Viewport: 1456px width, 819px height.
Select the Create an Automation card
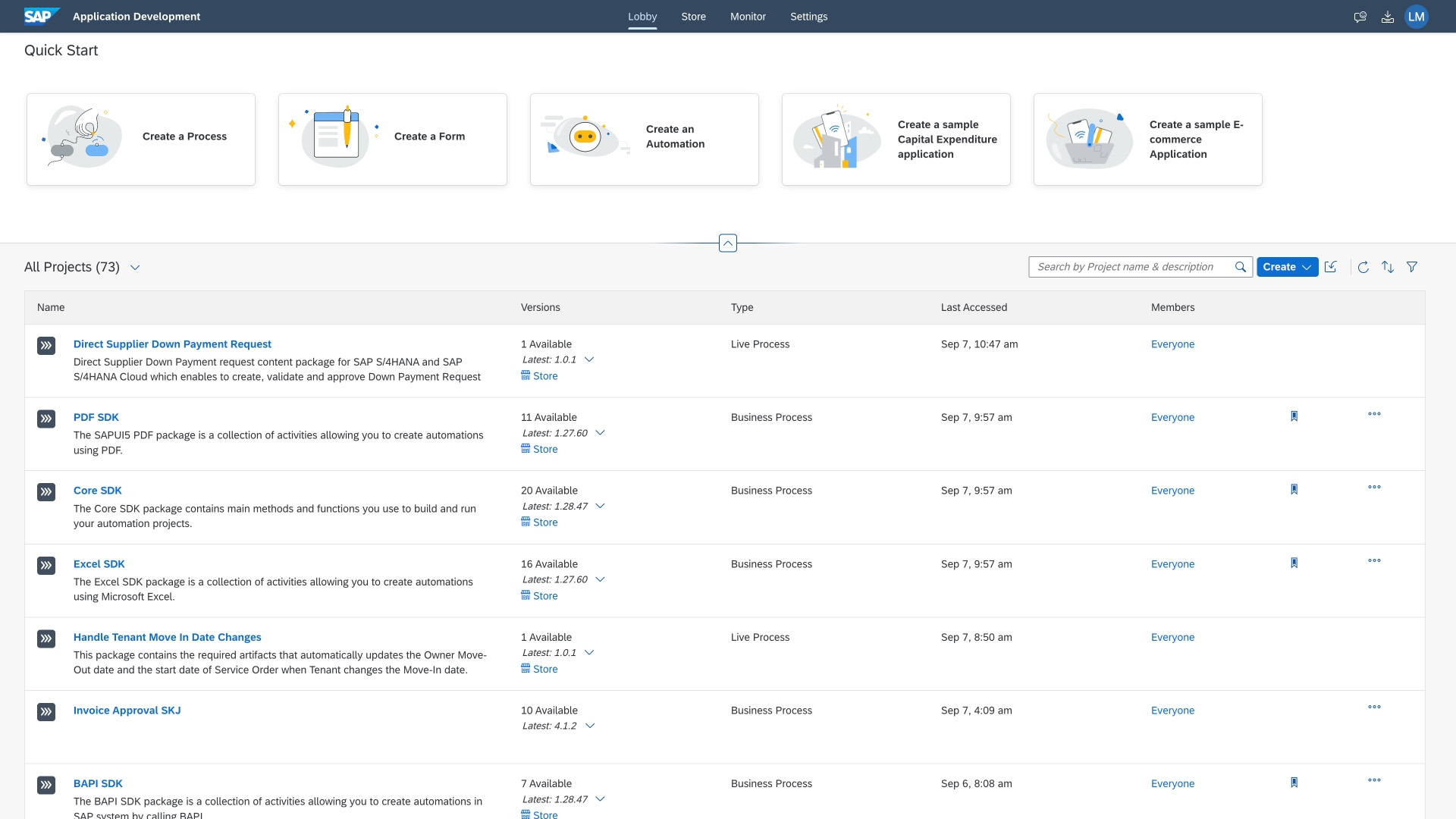pos(645,140)
